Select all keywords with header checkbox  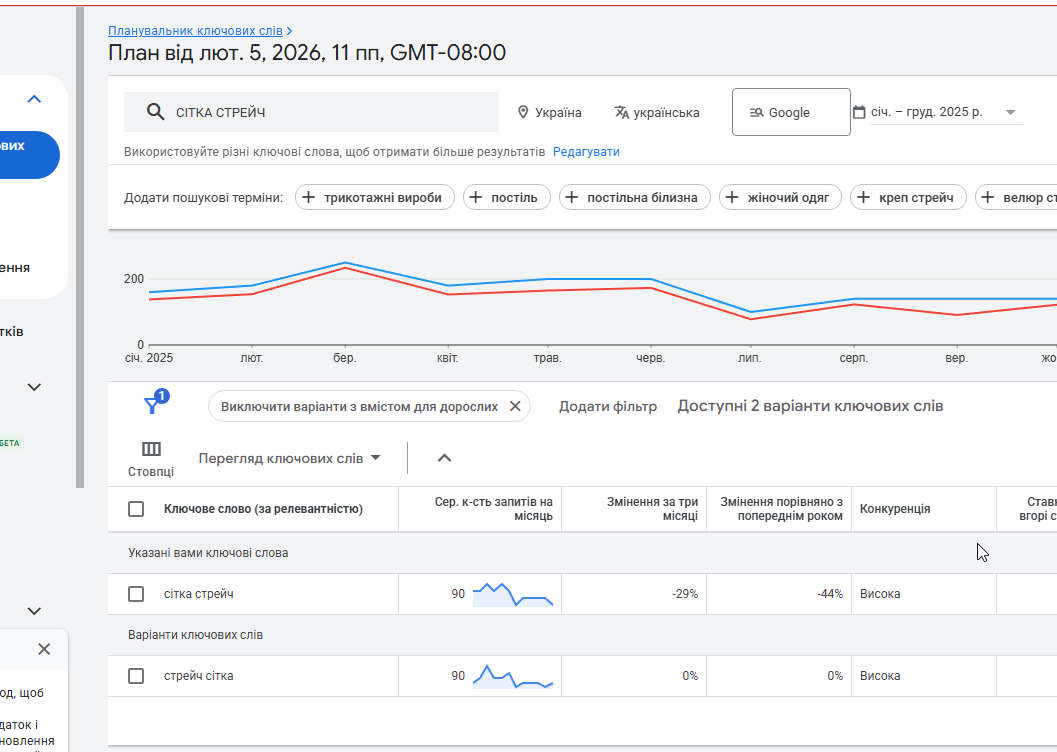pyautogui.click(x=136, y=509)
